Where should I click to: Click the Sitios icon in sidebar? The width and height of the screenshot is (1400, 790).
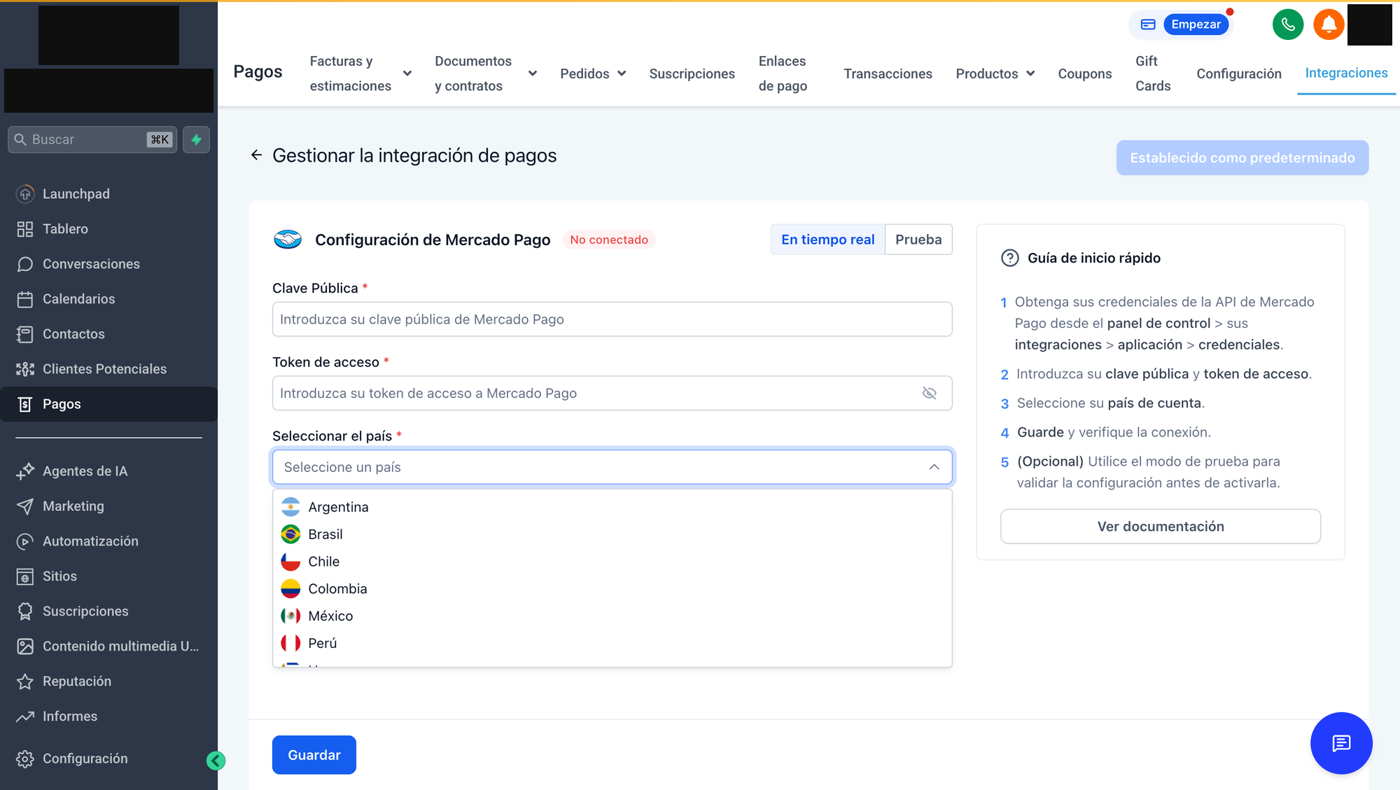coord(25,576)
